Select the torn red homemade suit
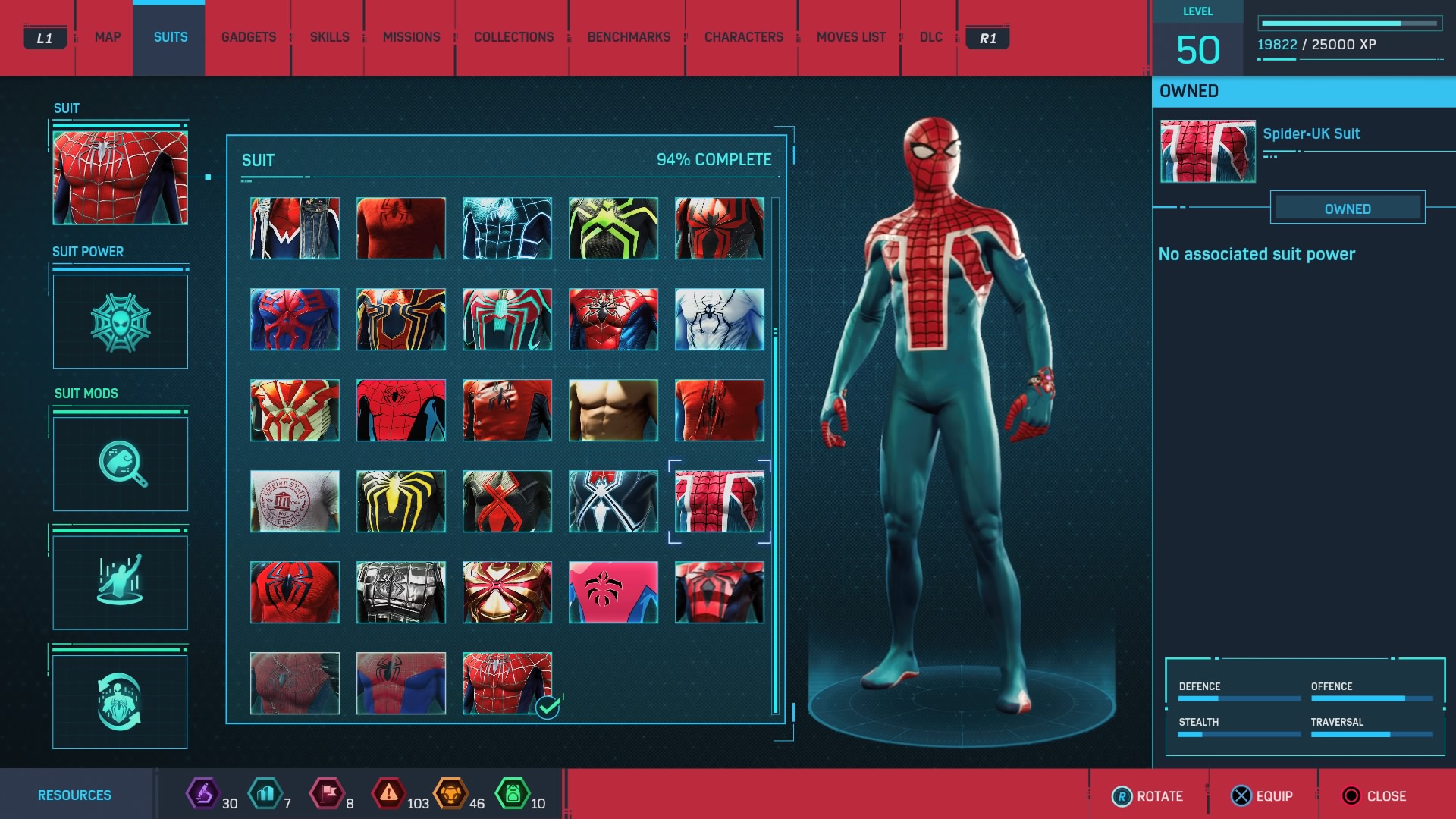 click(720, 410)
